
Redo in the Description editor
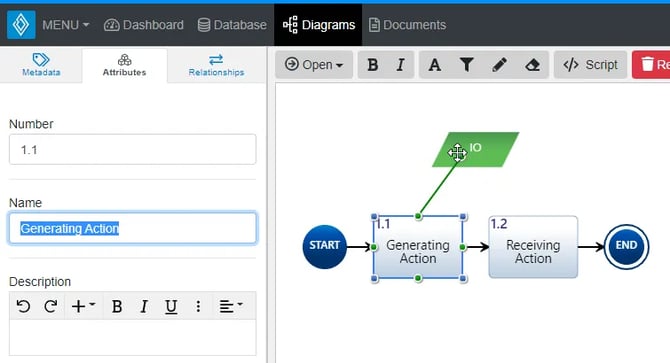50,306
